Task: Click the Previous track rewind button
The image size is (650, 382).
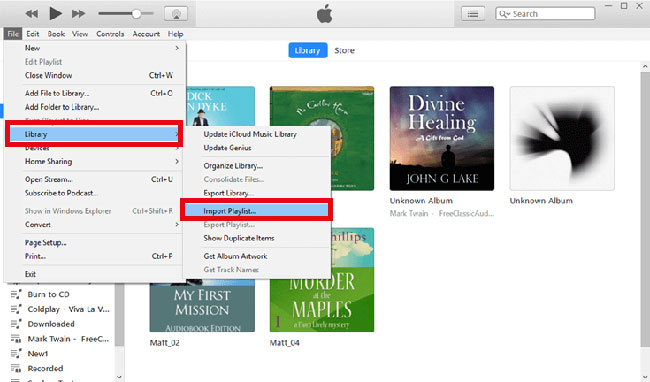Action: point(32,14)
